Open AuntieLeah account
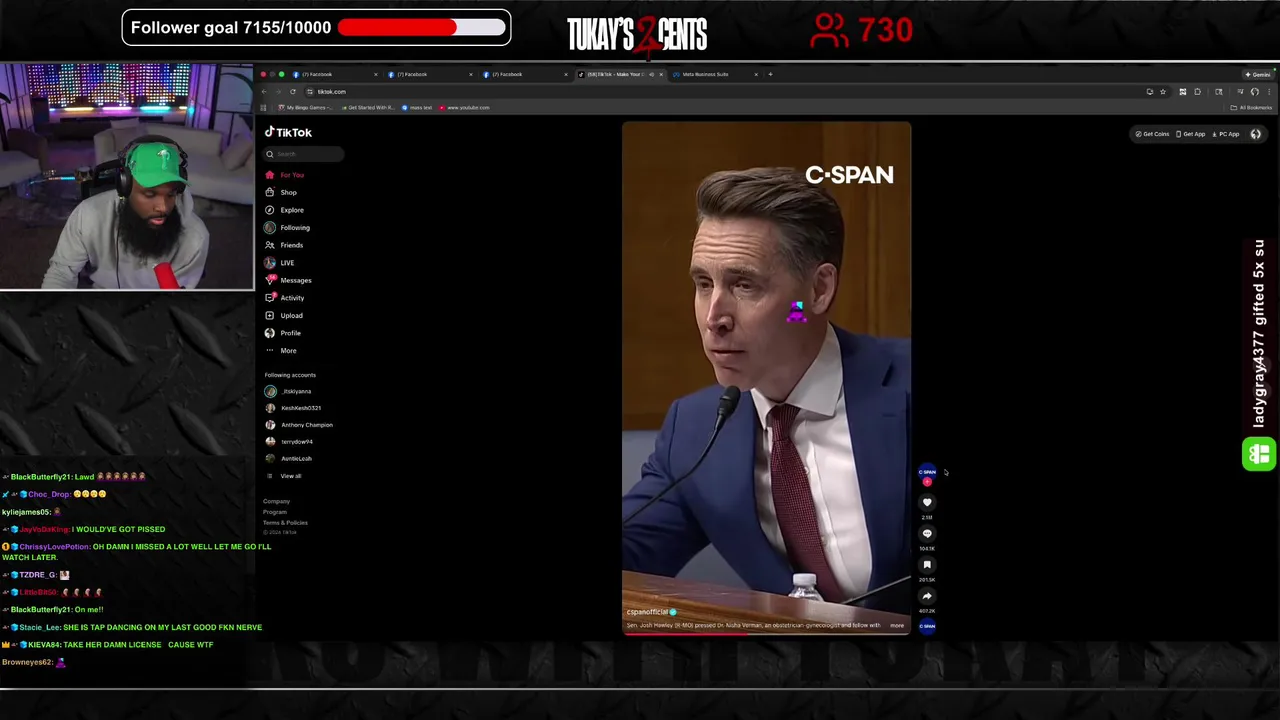 pos(288,458)
